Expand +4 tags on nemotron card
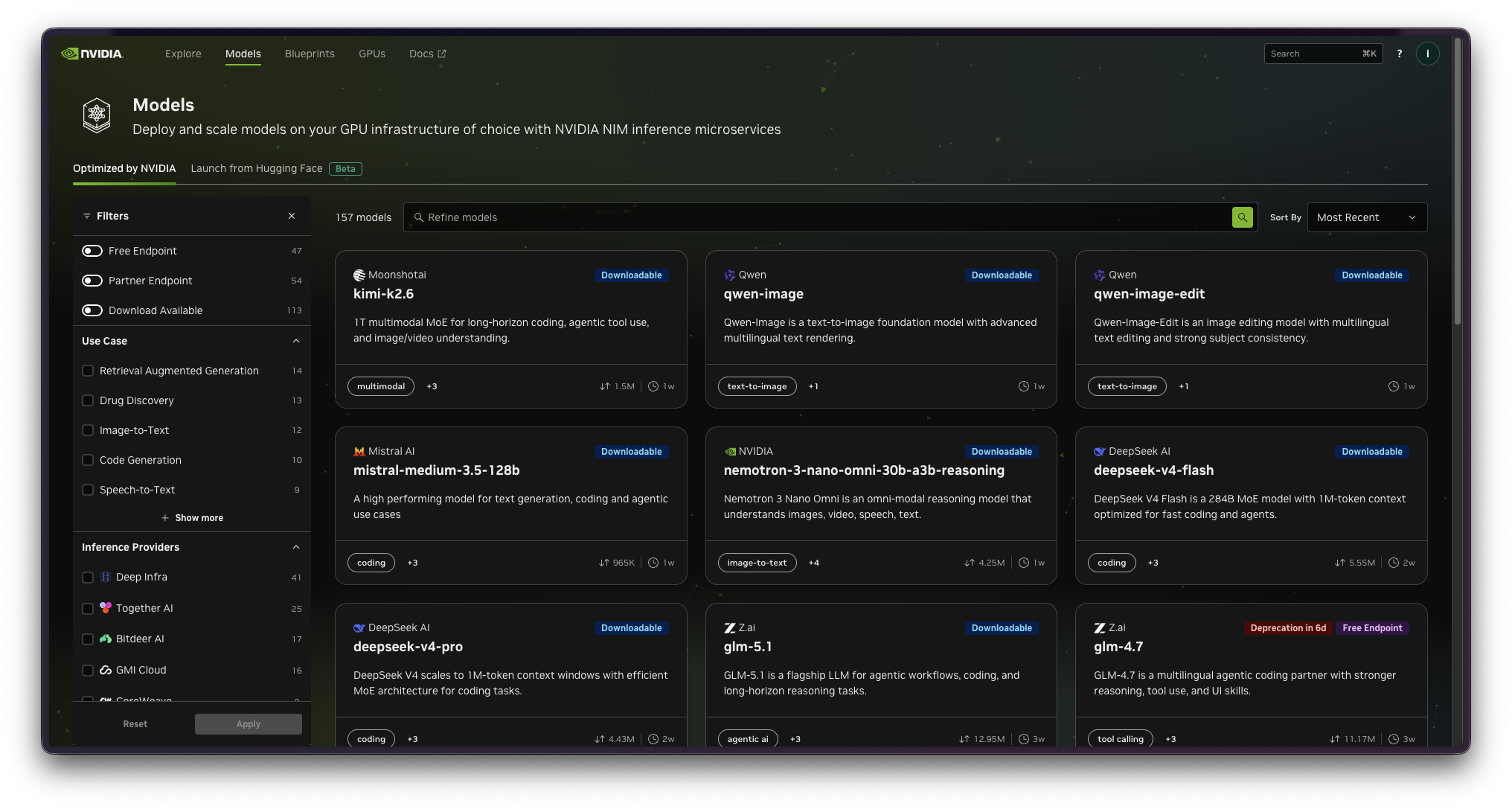The image size is (1512, 809). tap(814, 563)
